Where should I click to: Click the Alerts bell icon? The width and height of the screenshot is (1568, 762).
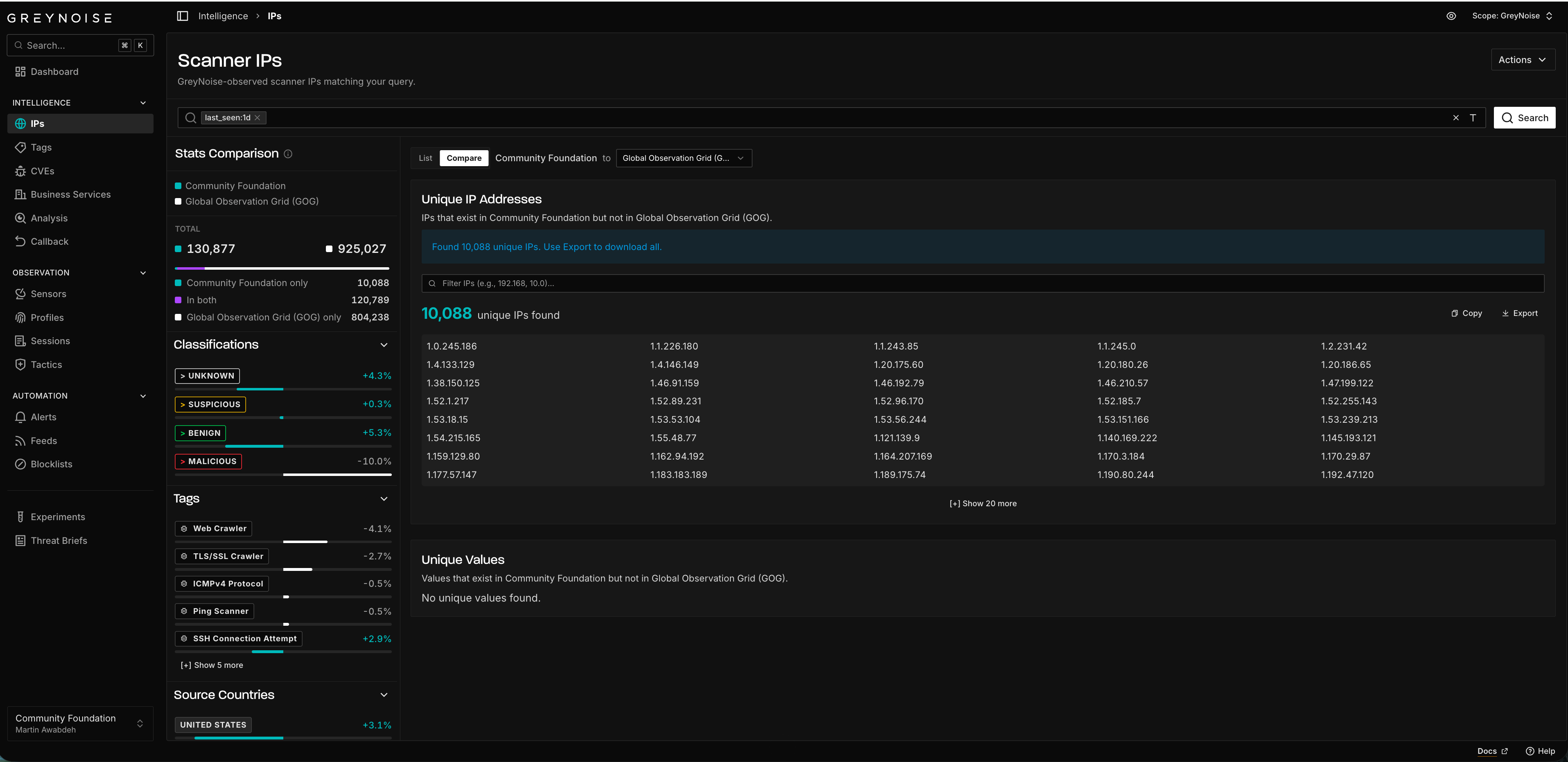coord(20,417)
